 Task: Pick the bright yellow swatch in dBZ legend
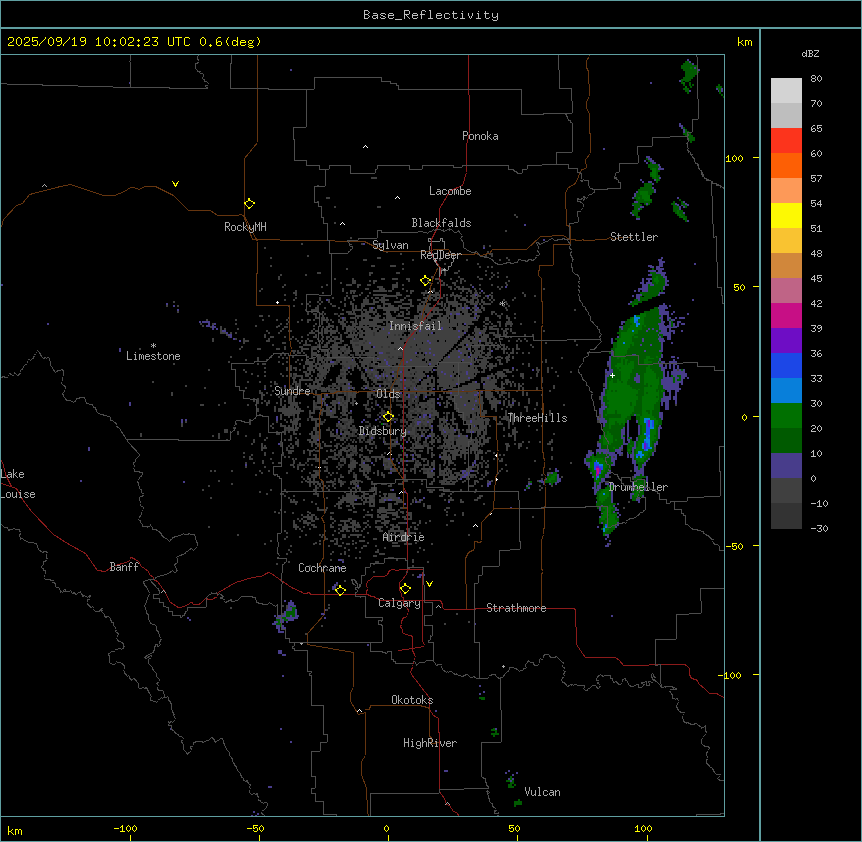[786, 215]
